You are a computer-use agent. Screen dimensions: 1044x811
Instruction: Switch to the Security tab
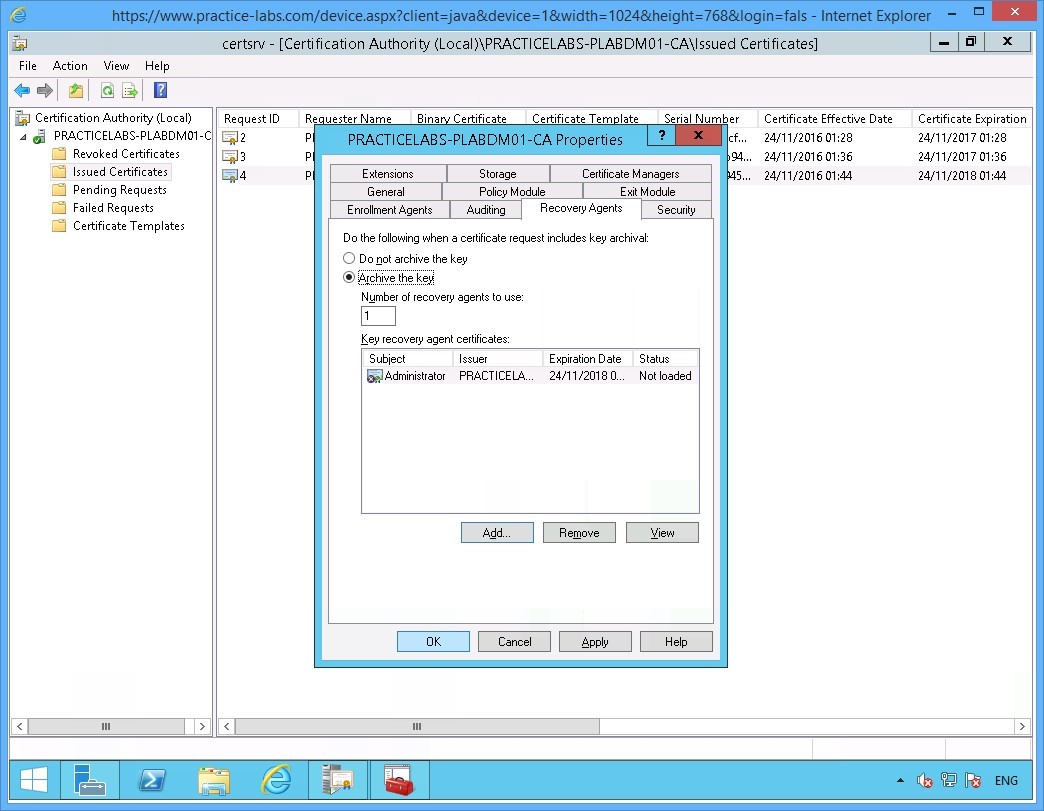click(677, 210)
